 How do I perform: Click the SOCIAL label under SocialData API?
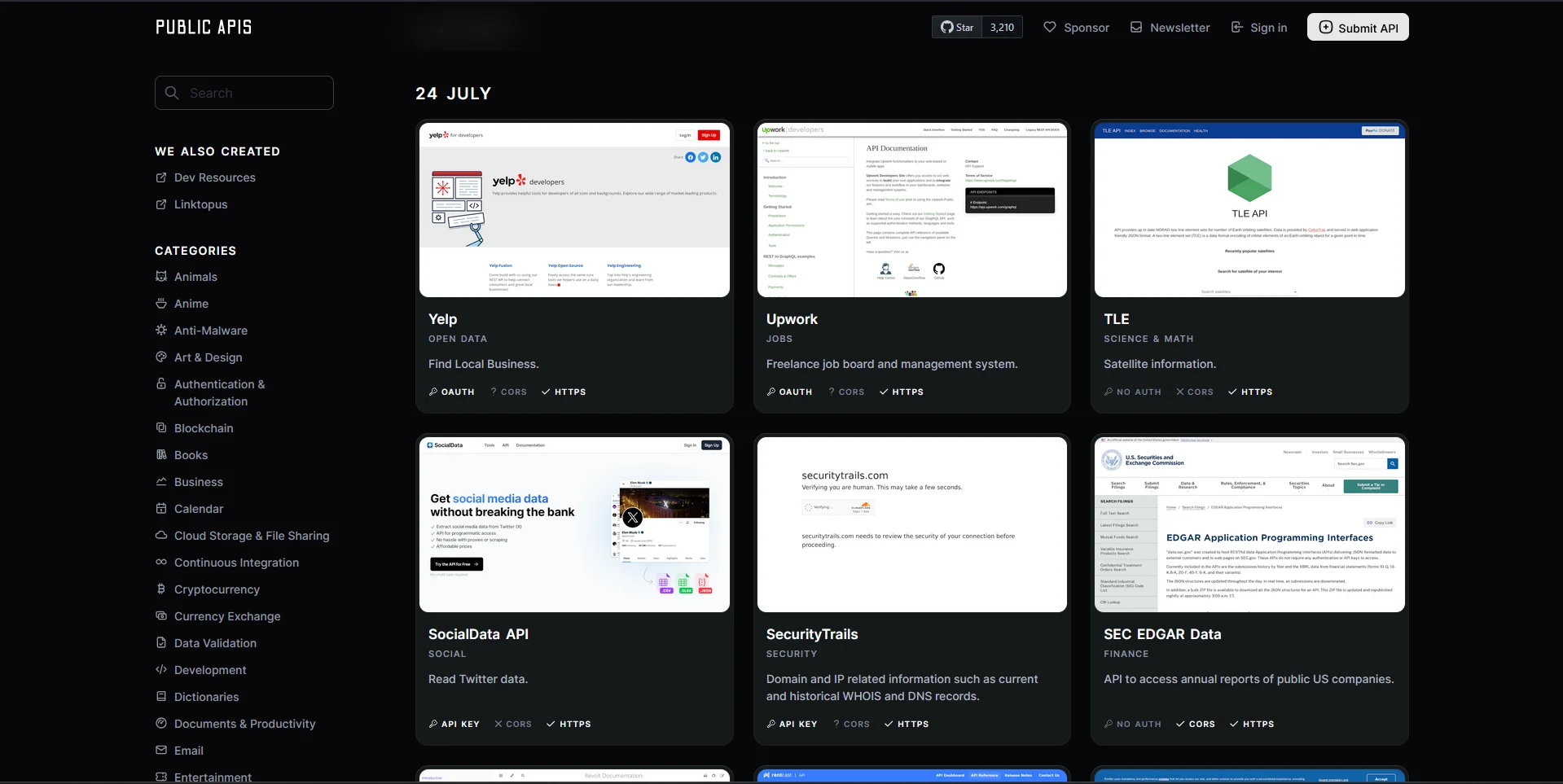click(x=447, y=654)
